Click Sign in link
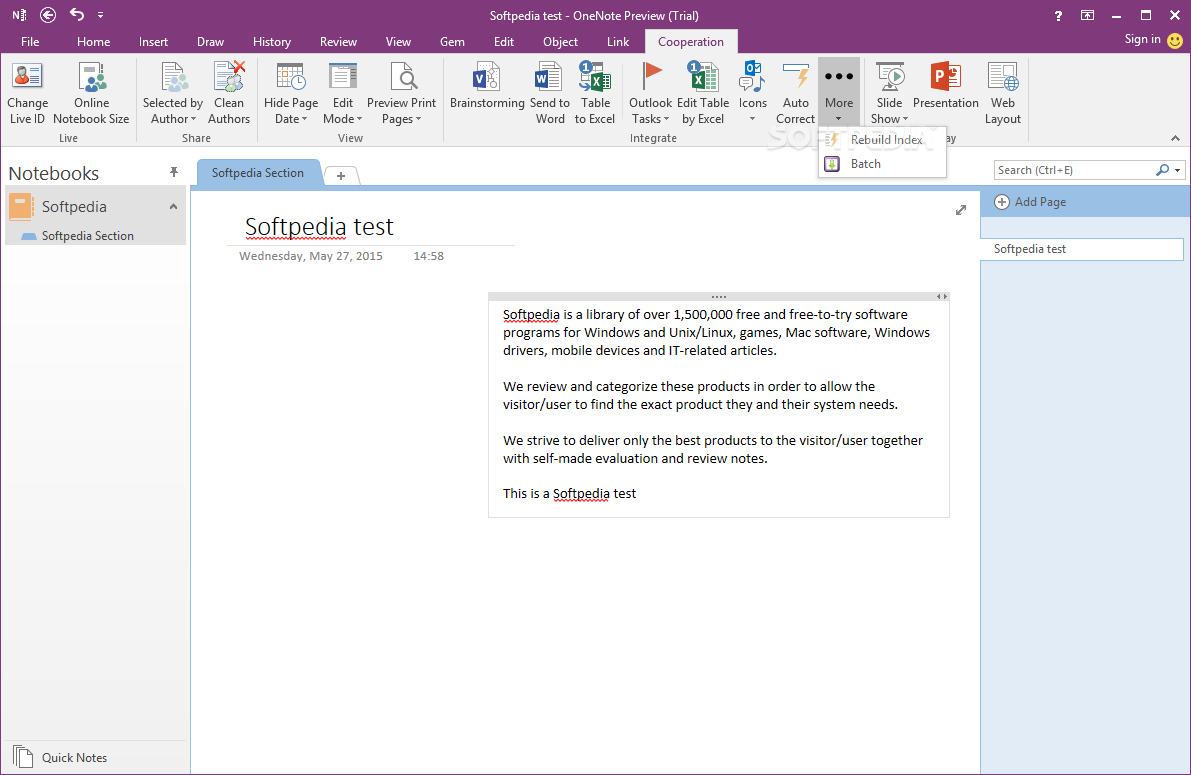 1142,39
